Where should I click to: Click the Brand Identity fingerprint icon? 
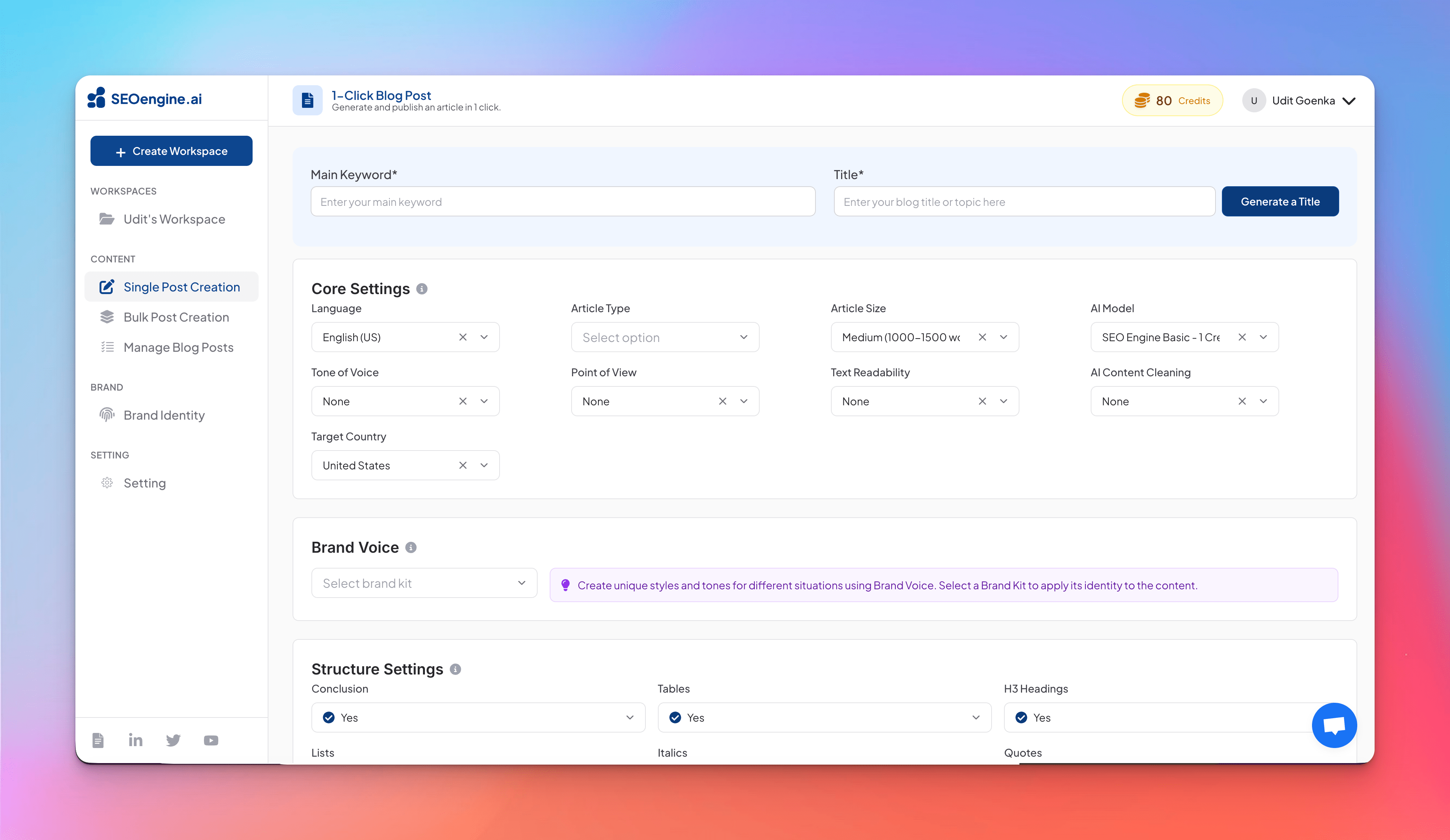[x=107, y=414]
